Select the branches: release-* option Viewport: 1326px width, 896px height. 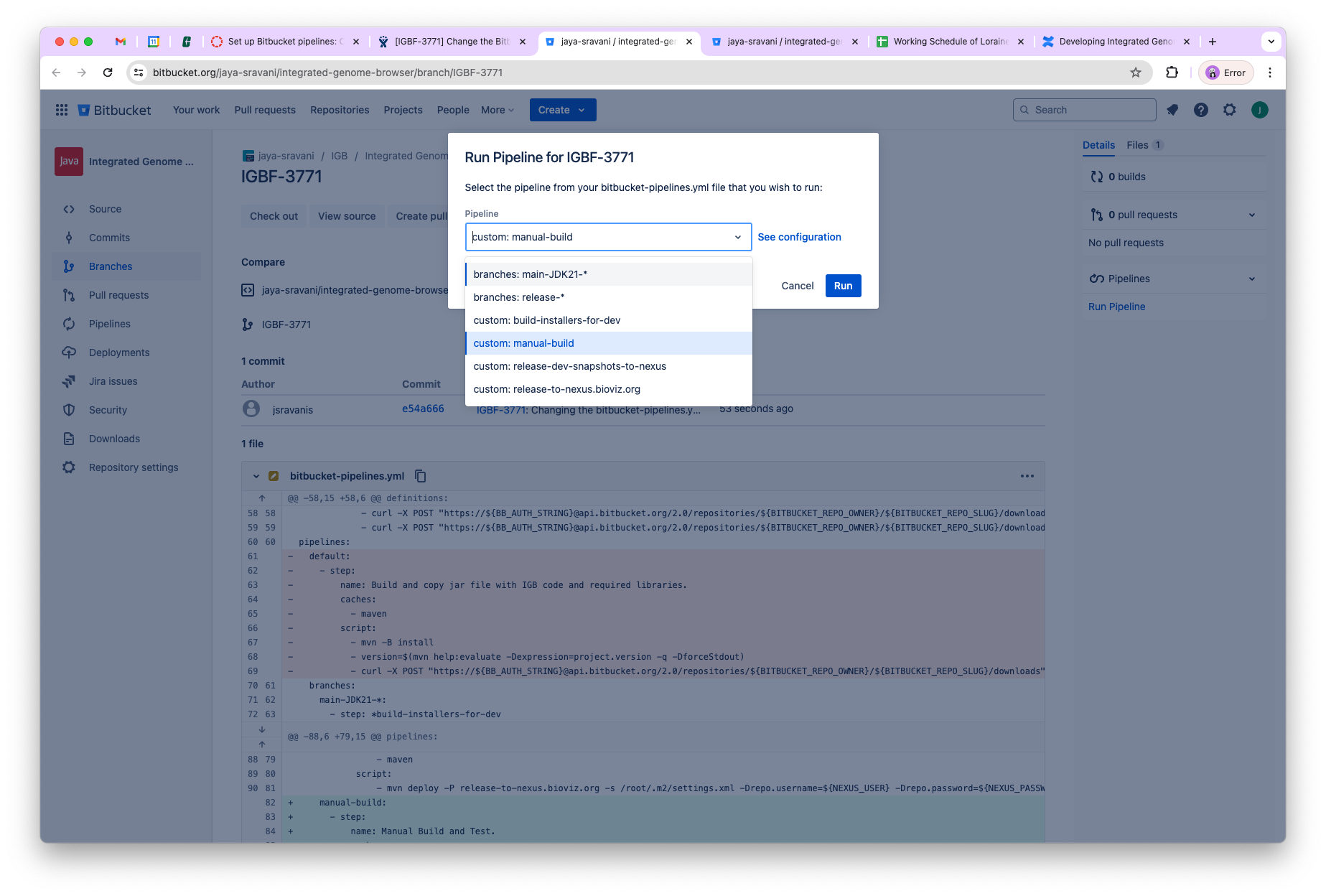point(609,297)
